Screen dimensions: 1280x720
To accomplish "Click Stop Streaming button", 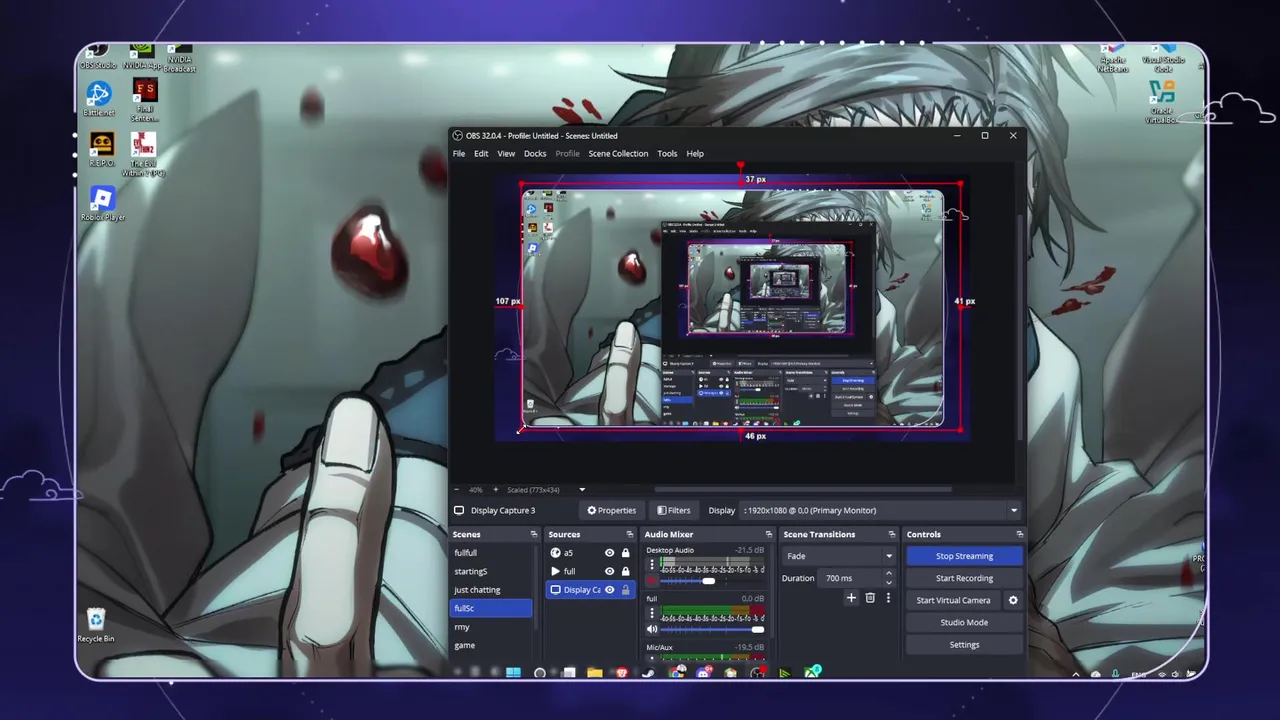I will point(964,556).
